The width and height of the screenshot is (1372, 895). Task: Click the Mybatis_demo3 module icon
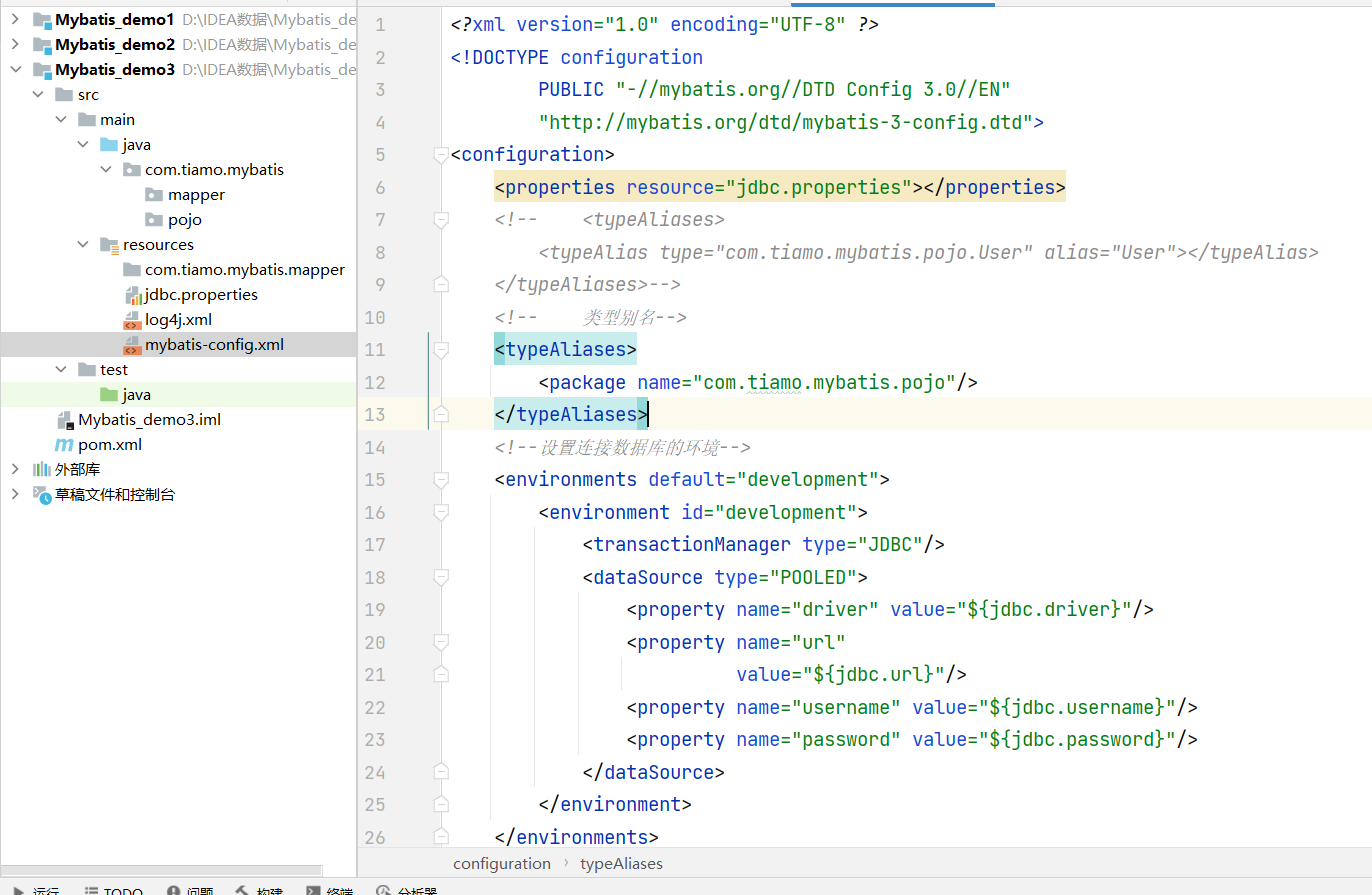click(42, 70)
